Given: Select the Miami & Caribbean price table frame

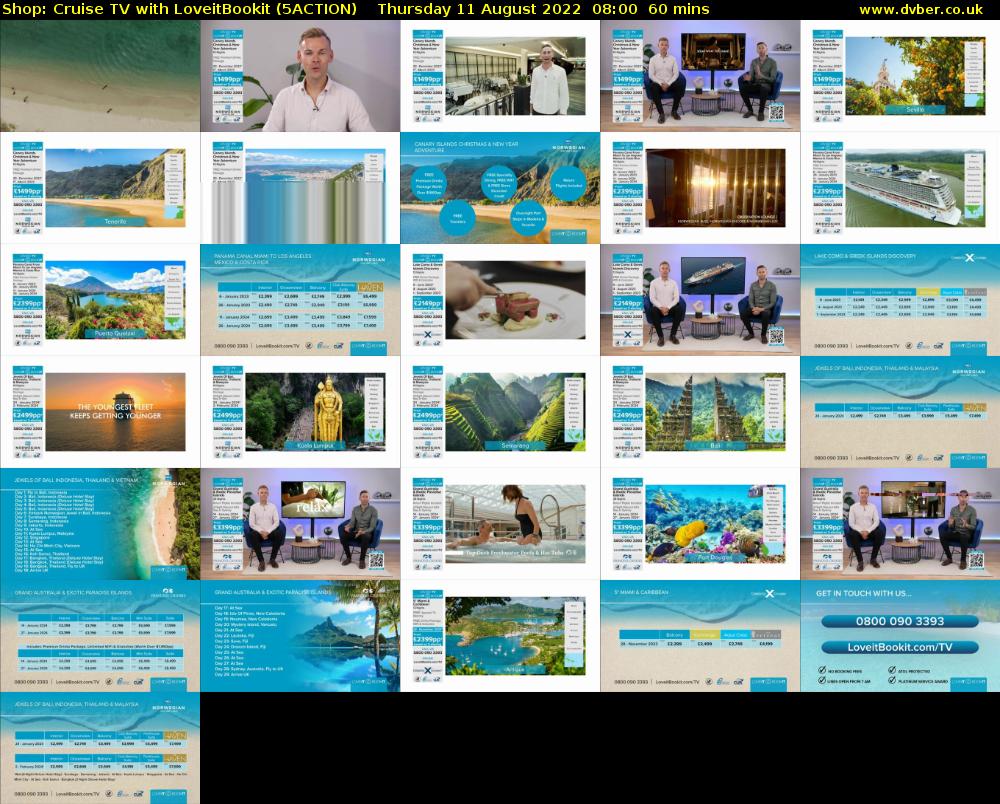Looking at the screenshot, I should [700, 636].
